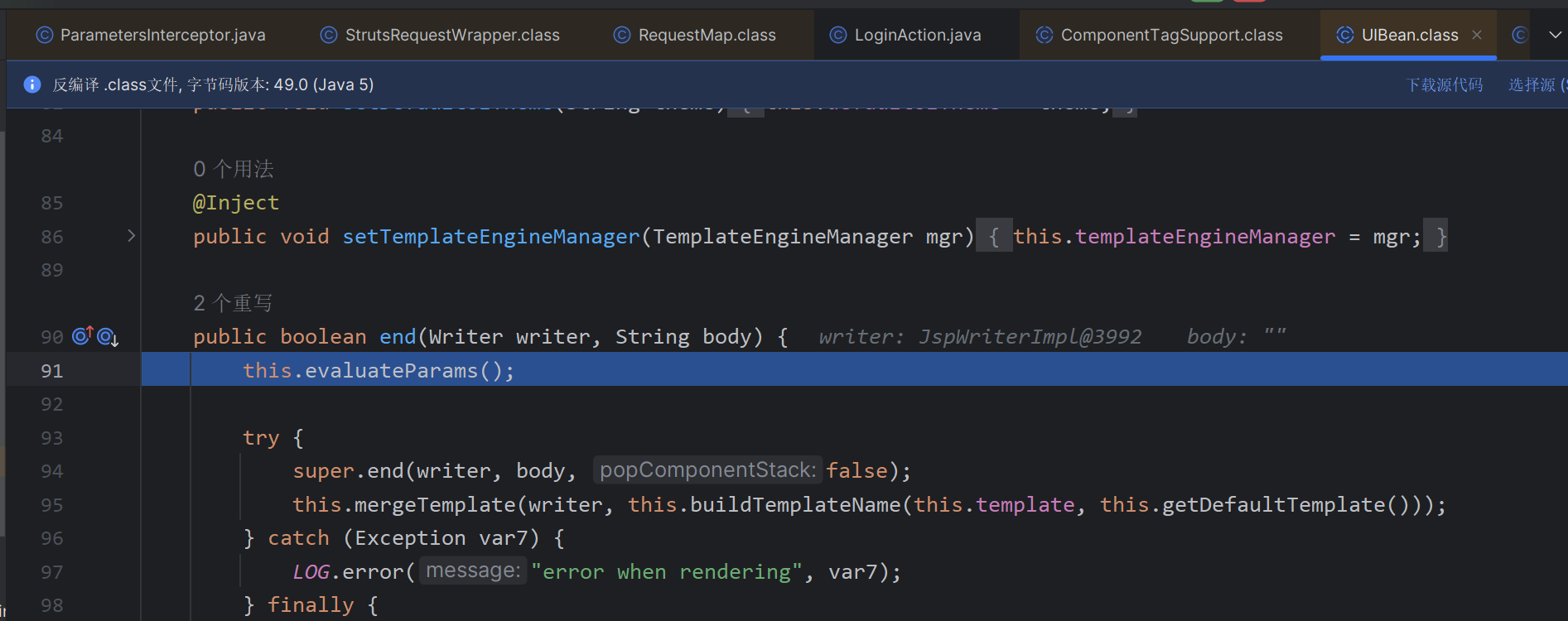Click the "2 个重写" overrides hint
This screenshot has width=1568, height=621.
point(233,303)
